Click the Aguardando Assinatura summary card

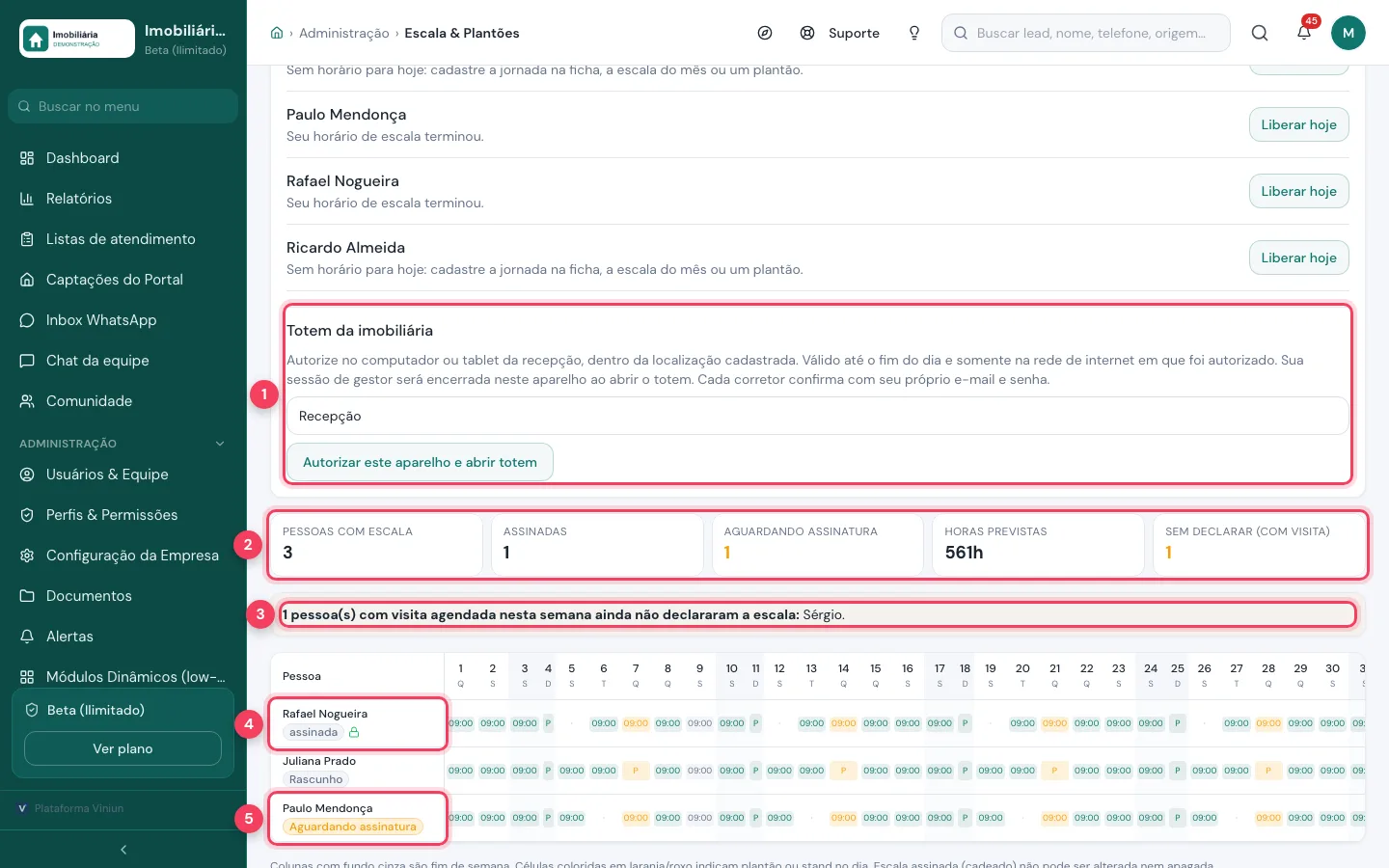coord(818,545)
